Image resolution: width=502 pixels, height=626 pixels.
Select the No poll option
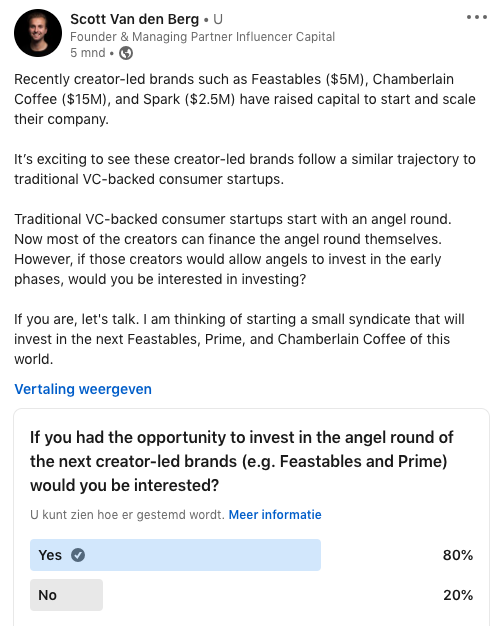pos(66,595)
